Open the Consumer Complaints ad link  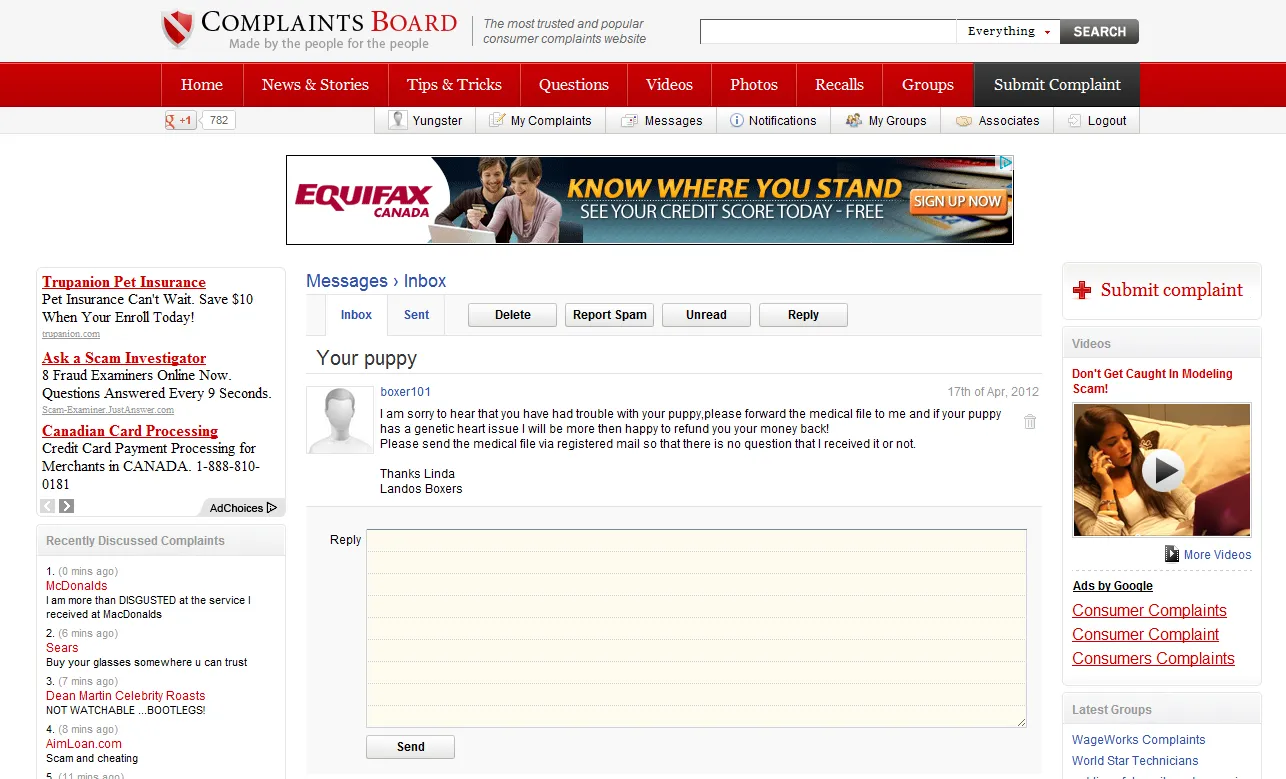1149,611
